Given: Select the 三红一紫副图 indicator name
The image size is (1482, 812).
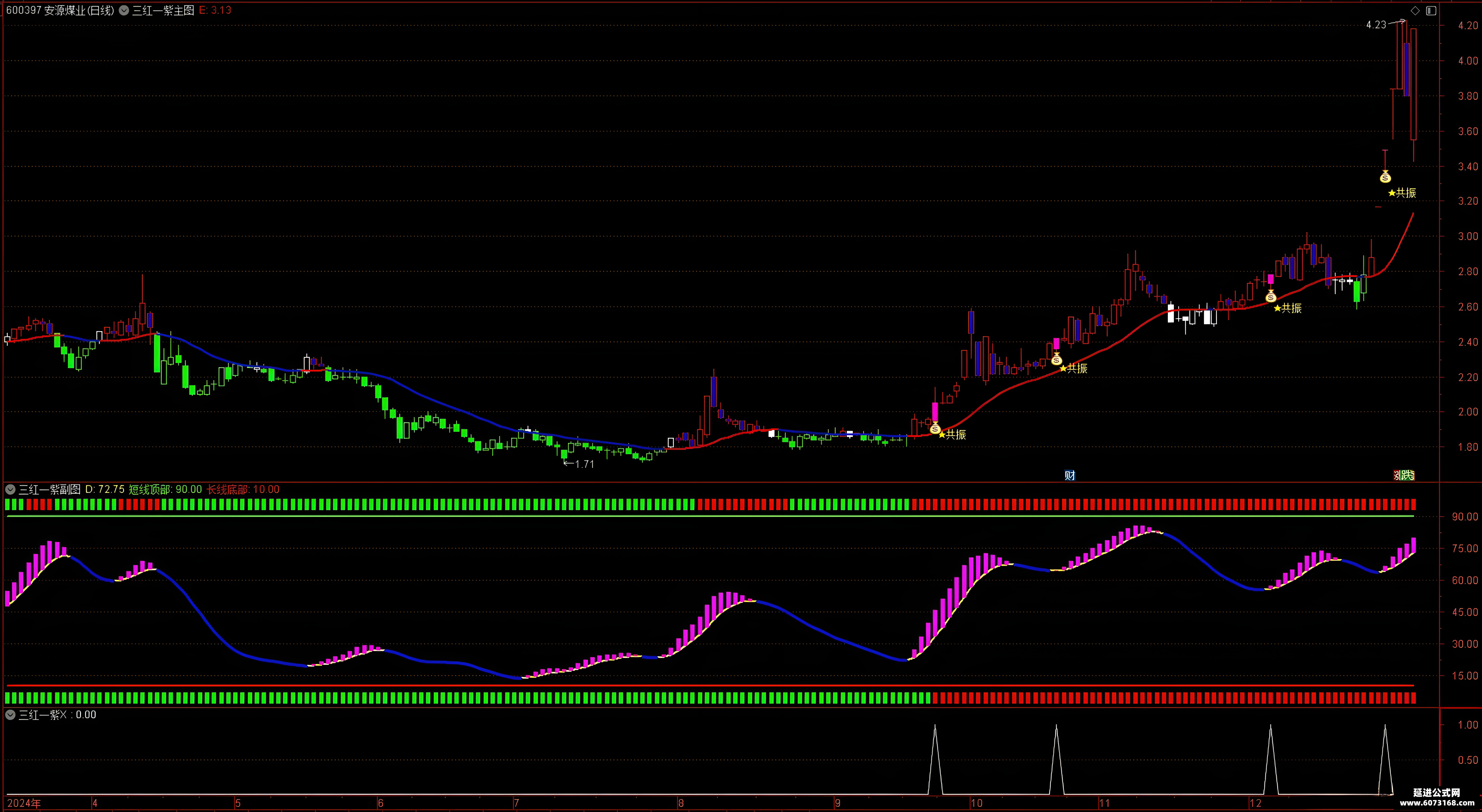Looking at the screenshot, I should [49, 489].
